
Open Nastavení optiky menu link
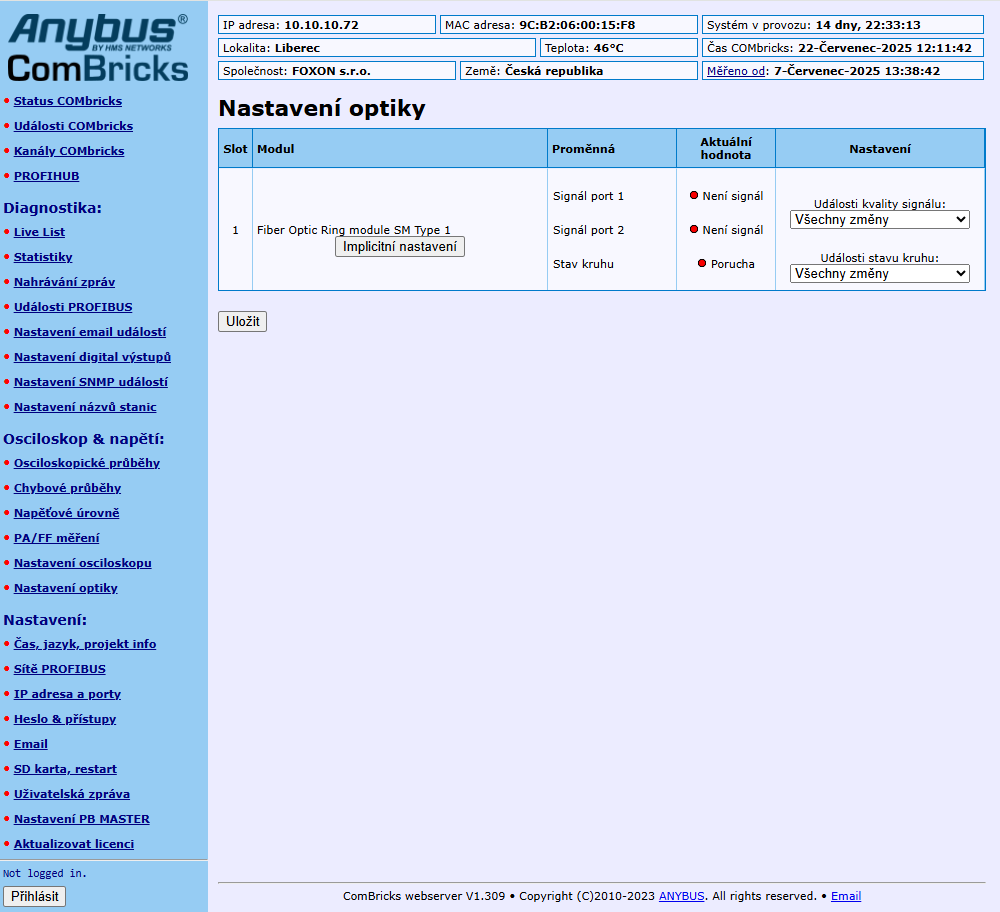click(x=66, y=588)
